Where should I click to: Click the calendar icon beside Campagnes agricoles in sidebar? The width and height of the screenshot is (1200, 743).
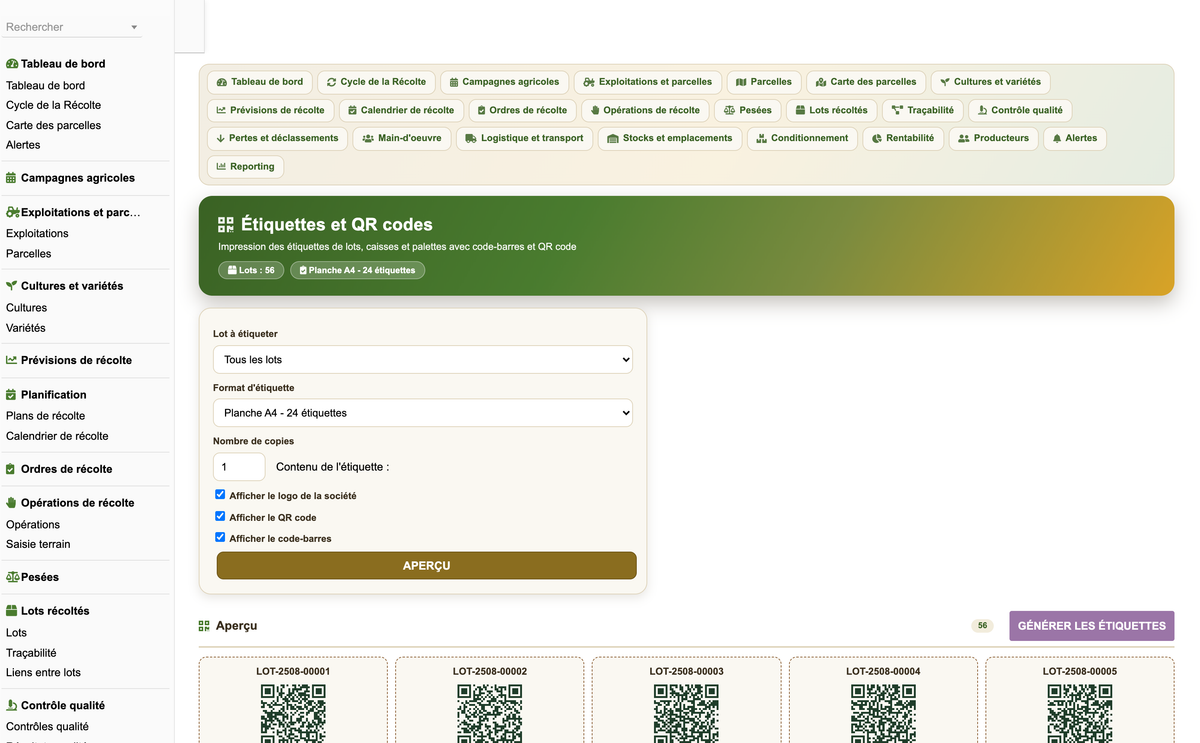pyautogui.click(x=12, y=178)
